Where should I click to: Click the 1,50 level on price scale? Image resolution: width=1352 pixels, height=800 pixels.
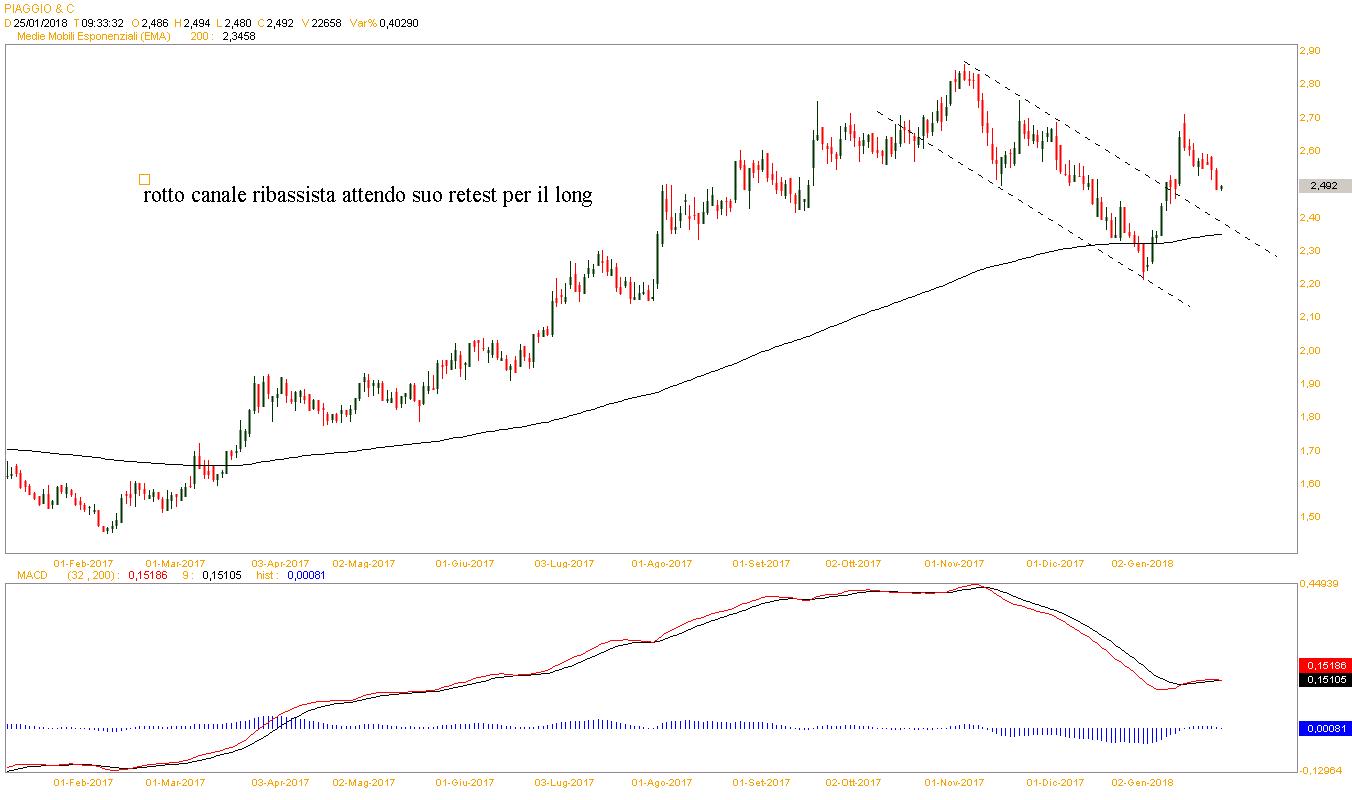tap(1309, 517)
